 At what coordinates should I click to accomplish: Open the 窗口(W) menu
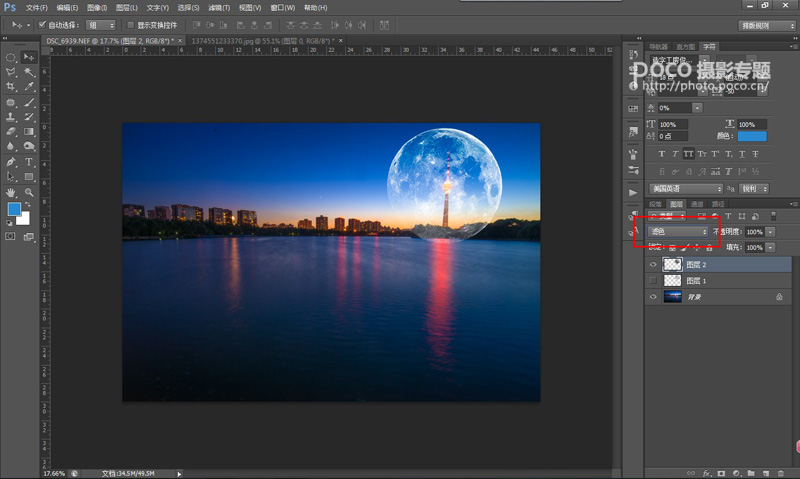click(283, 8)
